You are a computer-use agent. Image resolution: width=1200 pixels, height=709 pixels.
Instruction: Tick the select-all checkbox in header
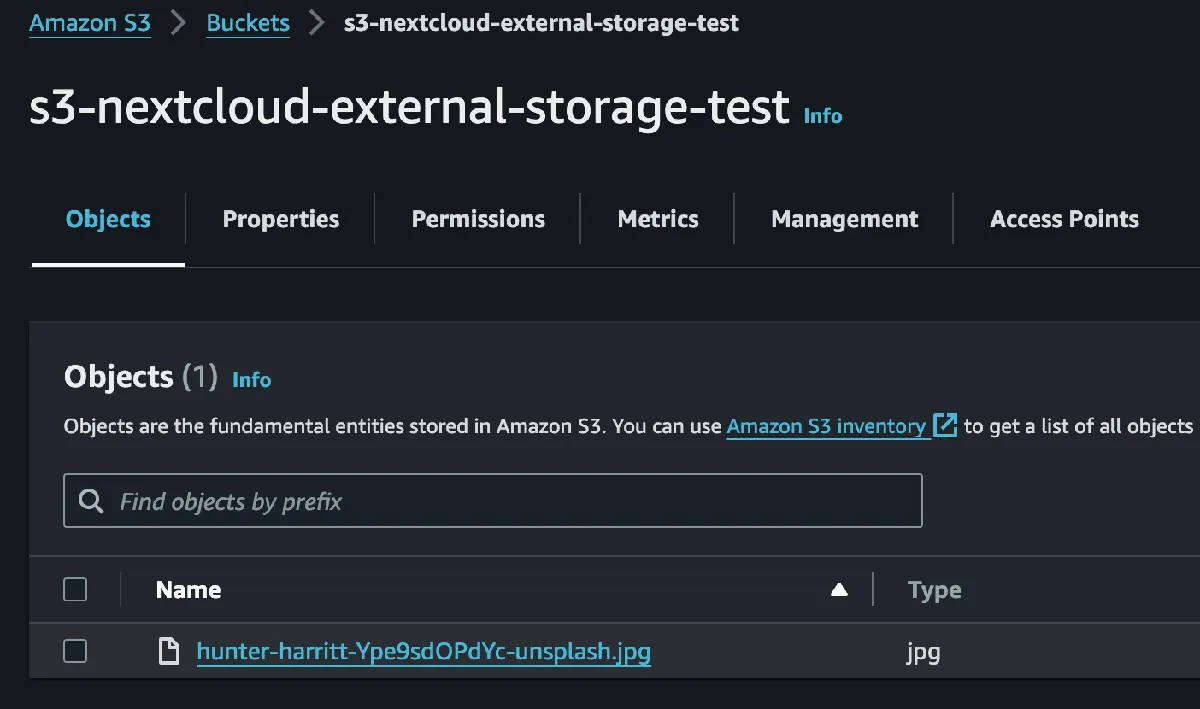(x=75, y=589)
